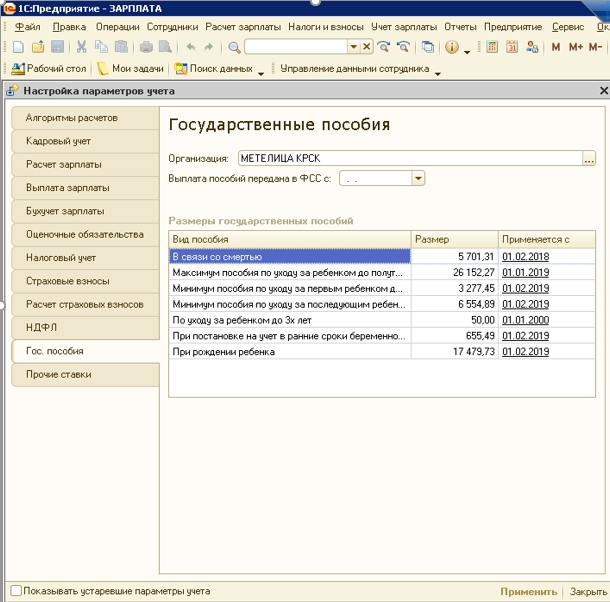Click the M memory button
The height and width of the screenshot is (602, 610).
(x=556, y=47)
